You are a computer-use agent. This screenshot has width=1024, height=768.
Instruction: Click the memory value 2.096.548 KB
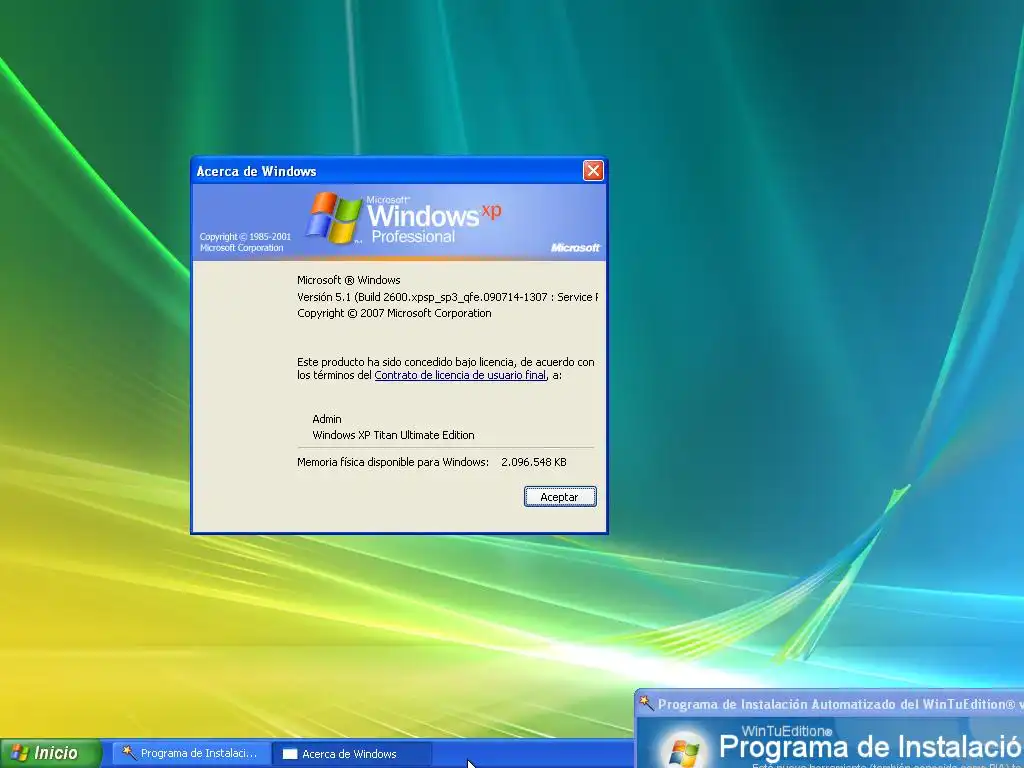coord(534,462)
